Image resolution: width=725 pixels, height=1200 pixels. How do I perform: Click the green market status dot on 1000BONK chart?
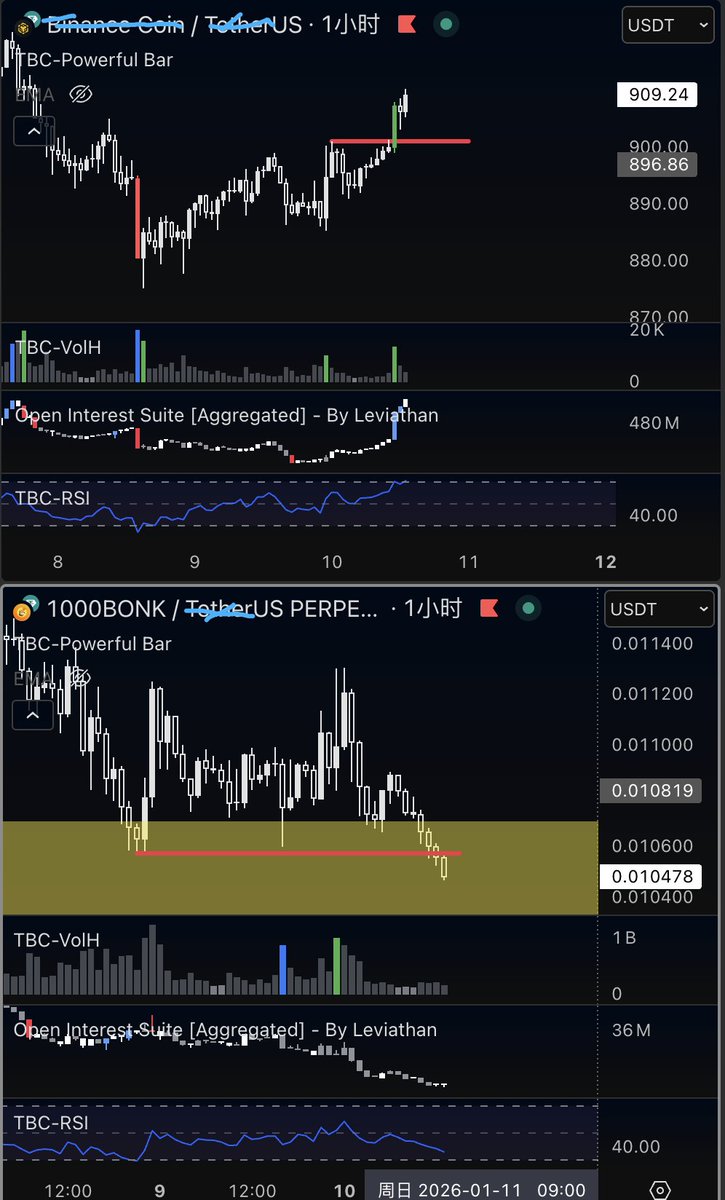coord(528,608)
